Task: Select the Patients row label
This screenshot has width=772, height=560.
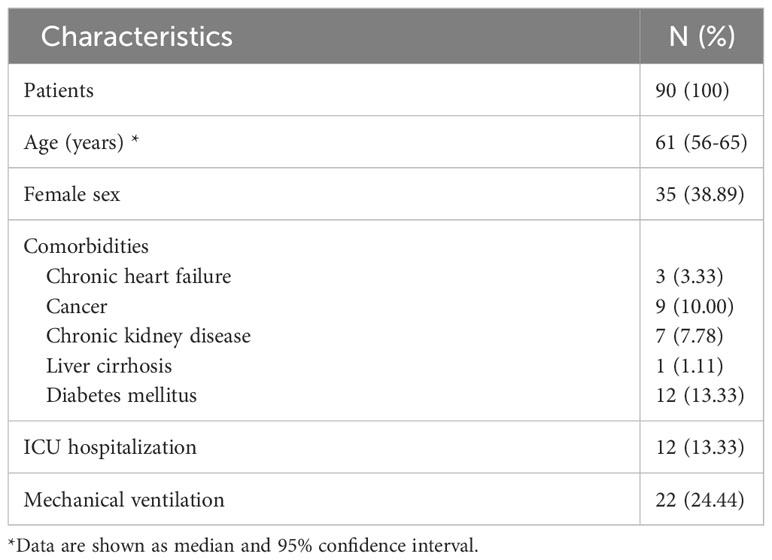Action: coord(59,90)
